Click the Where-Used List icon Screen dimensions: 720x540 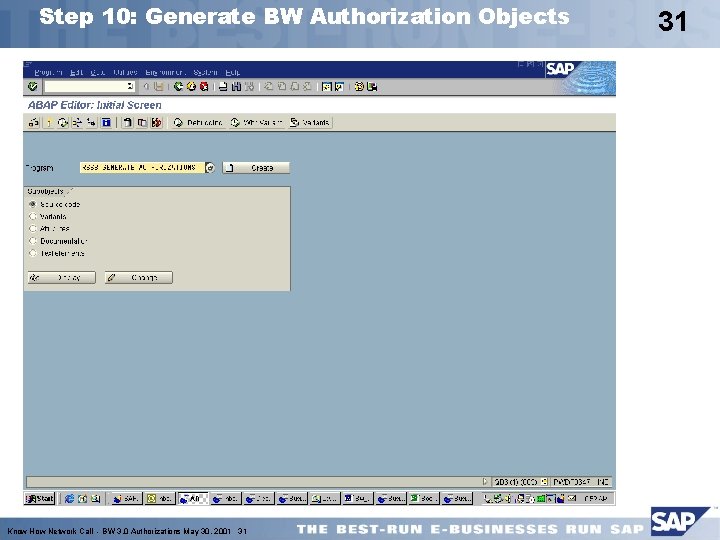[x=77, y=123]
